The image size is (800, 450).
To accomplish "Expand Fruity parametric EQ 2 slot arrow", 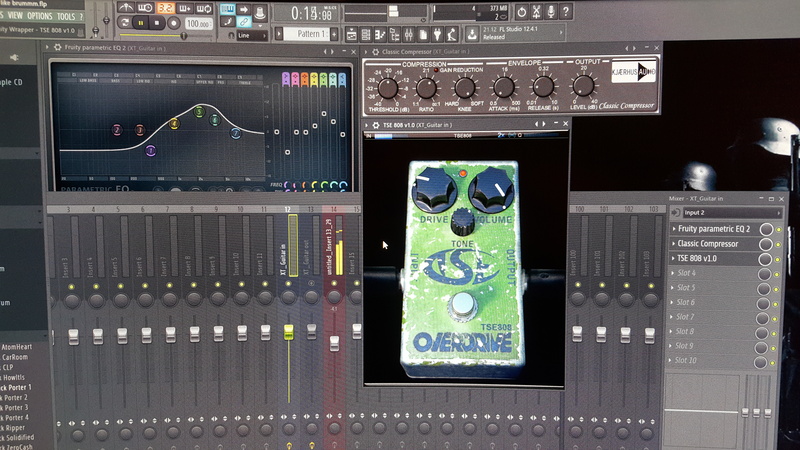I will pos(674,229).
